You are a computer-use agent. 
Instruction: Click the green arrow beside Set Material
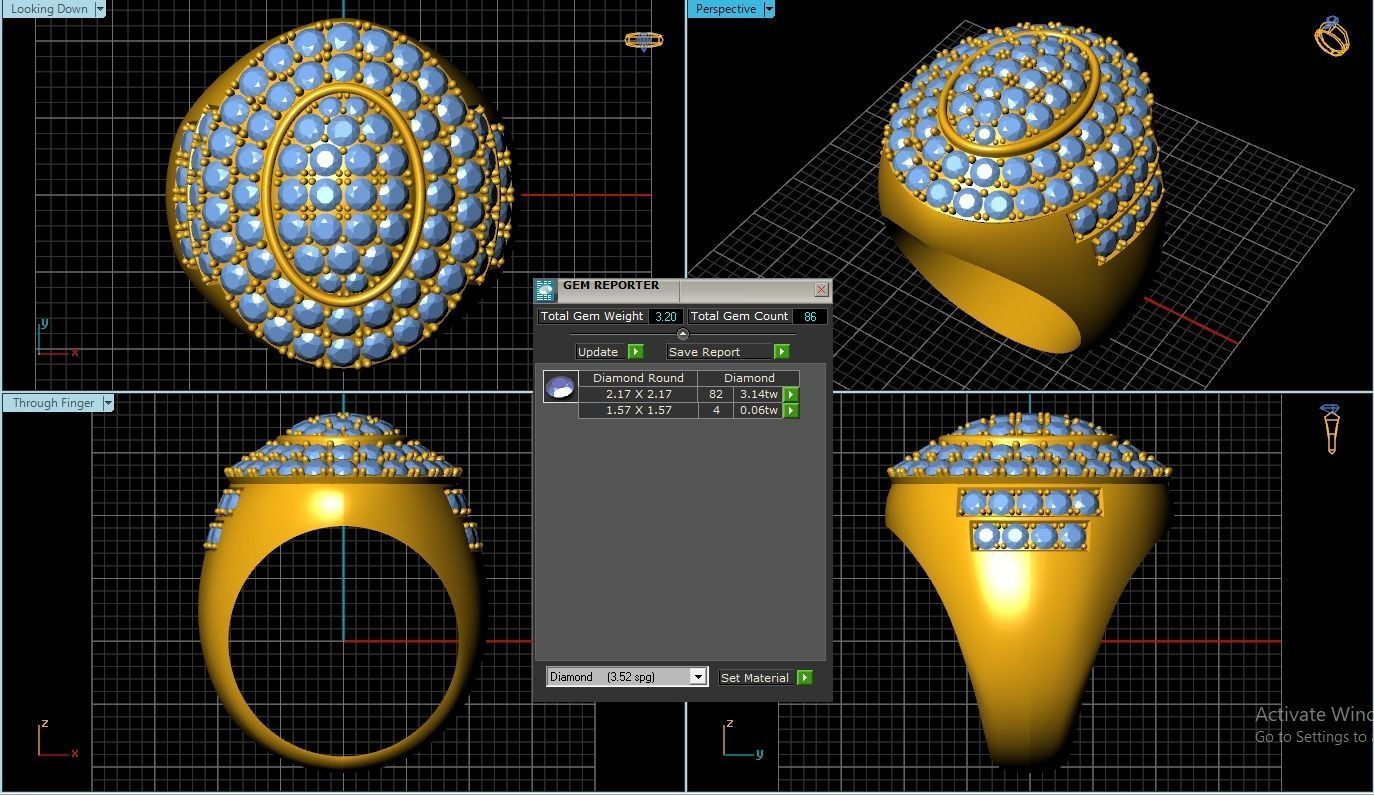[805, 678]
